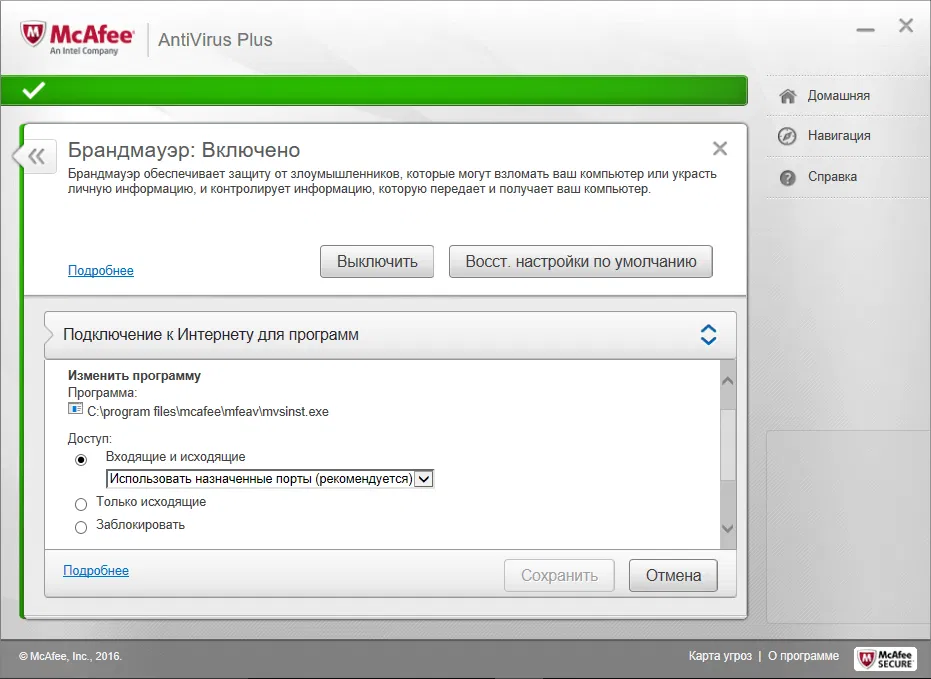Collapse the Подключение к Интернету section
This screenshot has height=679, width=931.
[x=709, y=335]
